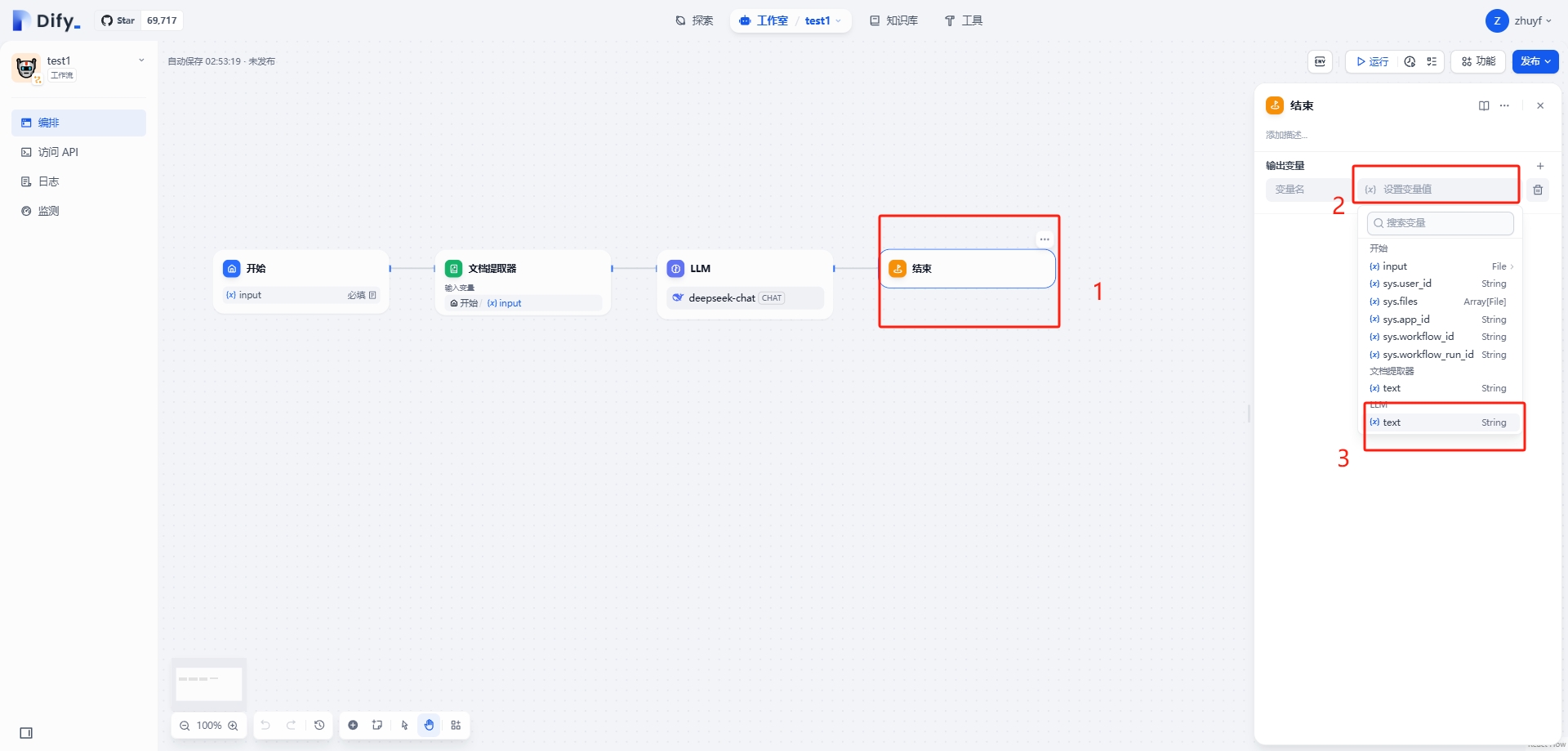Delete output variable with trash icon
Image resolution: width=1568 pixels, height=751 pixels.
click(1538, 190)
